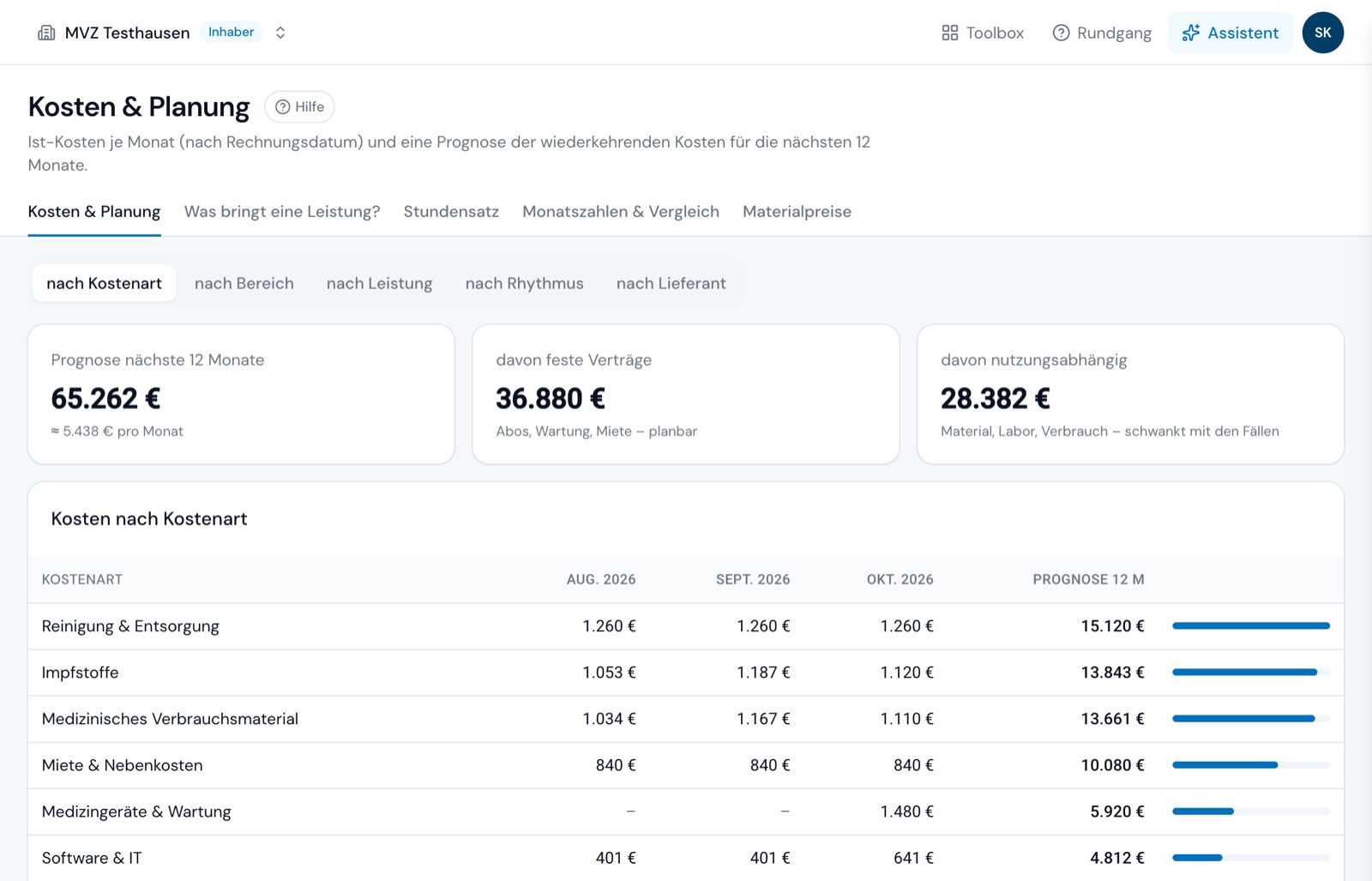Click the 28.382 € usage-dependent value
Viewport: 1372px width, 881px height.
point(996,399)
